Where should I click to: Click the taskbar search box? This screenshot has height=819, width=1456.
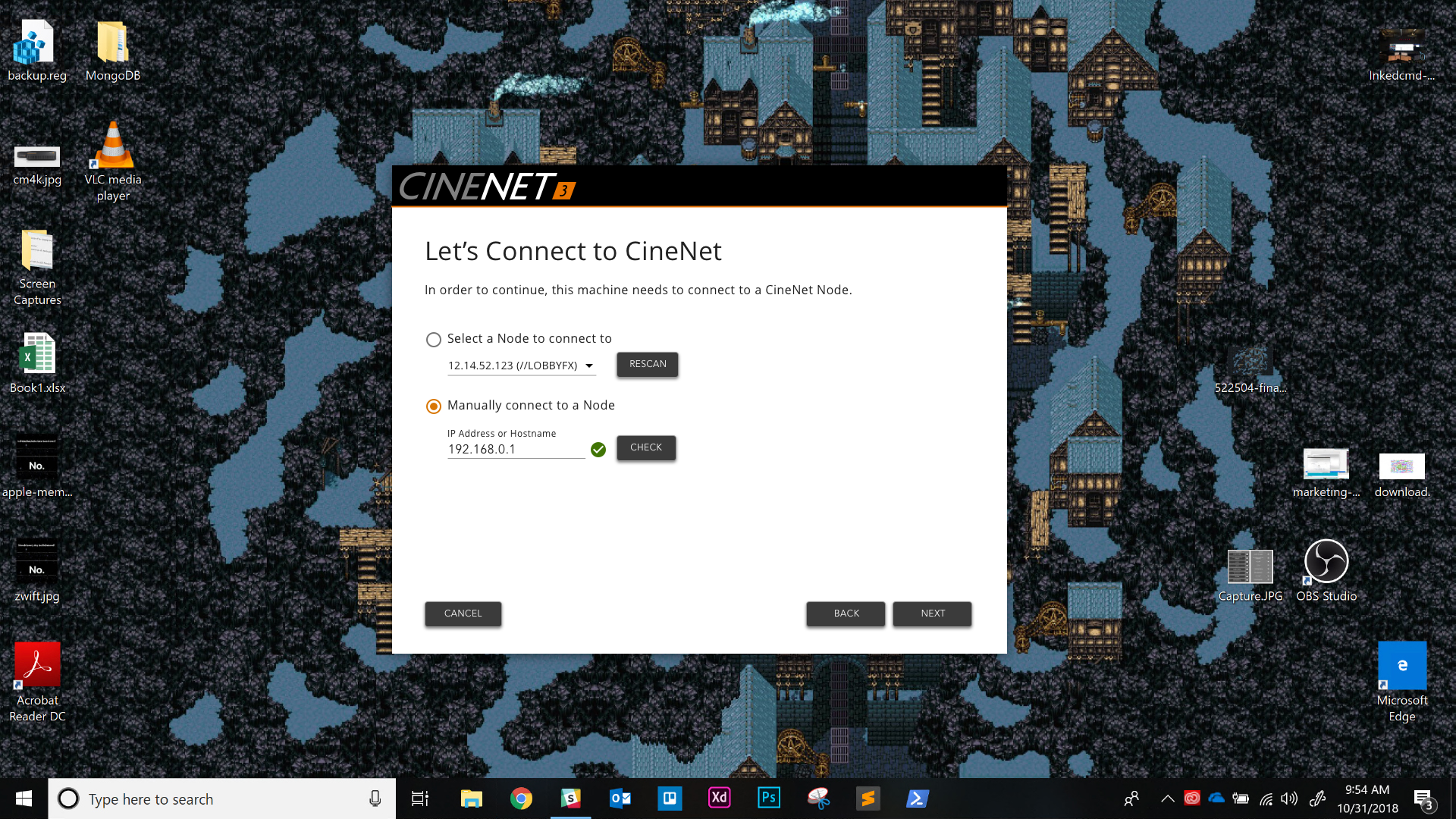click(222, 799)
